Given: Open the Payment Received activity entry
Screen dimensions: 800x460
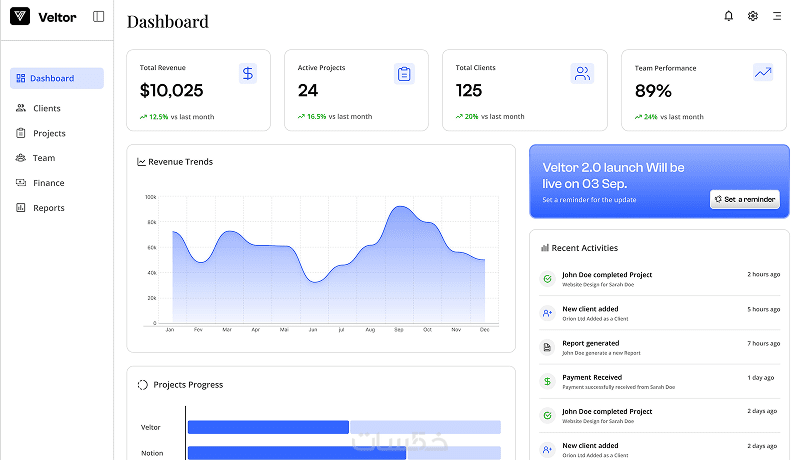Looking at the screenshot, I should click(659, 381).
